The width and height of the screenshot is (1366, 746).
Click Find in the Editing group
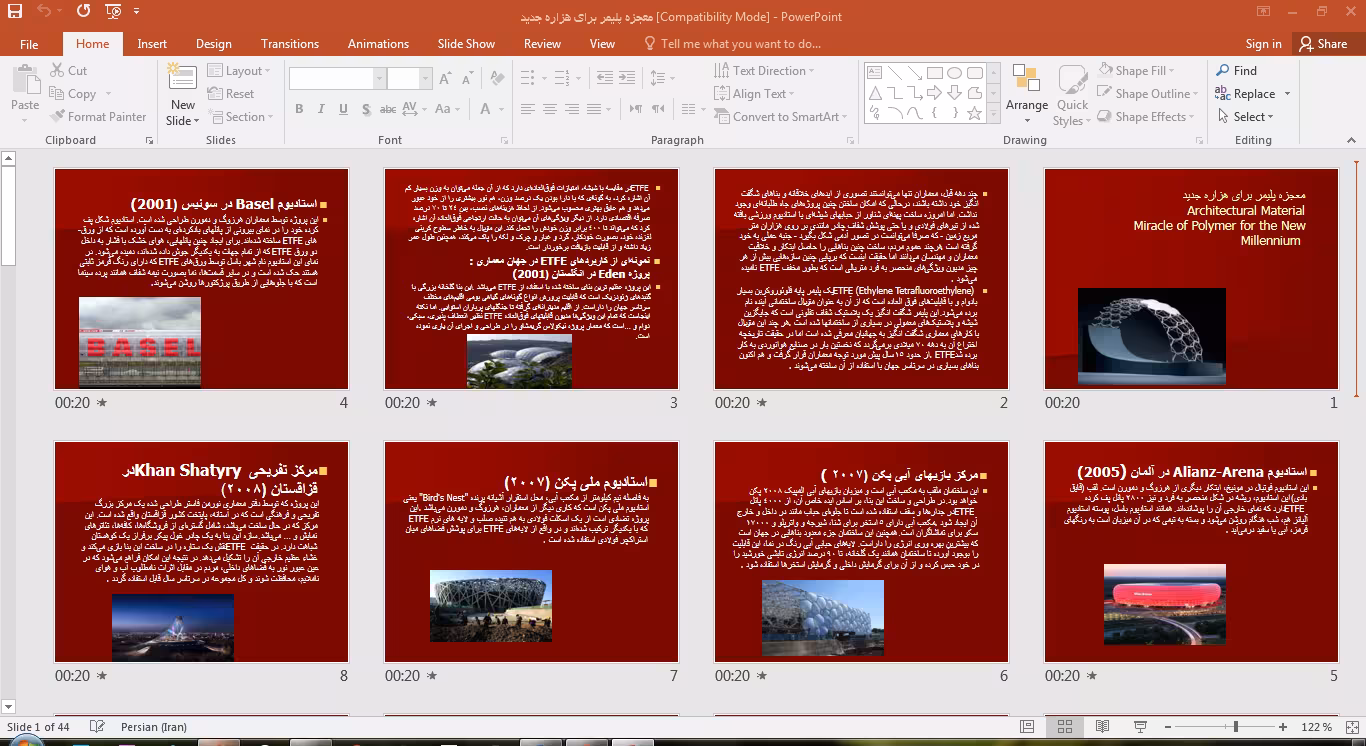point(1236,71)
